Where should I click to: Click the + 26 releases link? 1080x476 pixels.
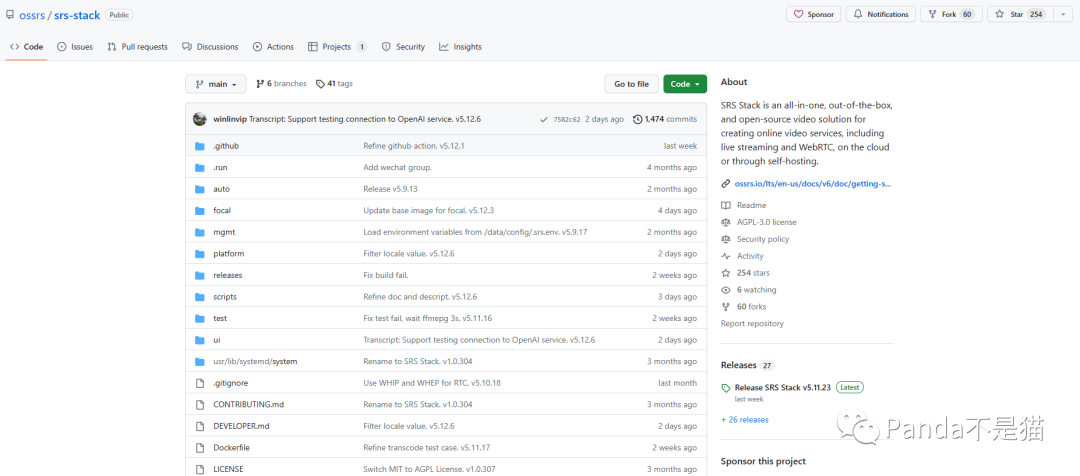click(745, 420)
